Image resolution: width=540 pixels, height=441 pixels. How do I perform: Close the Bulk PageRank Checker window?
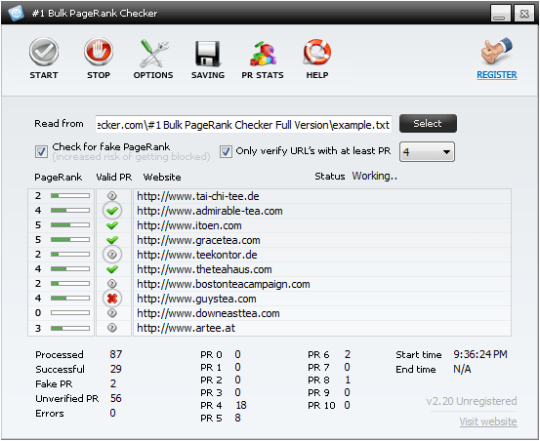tap(524, 14)
